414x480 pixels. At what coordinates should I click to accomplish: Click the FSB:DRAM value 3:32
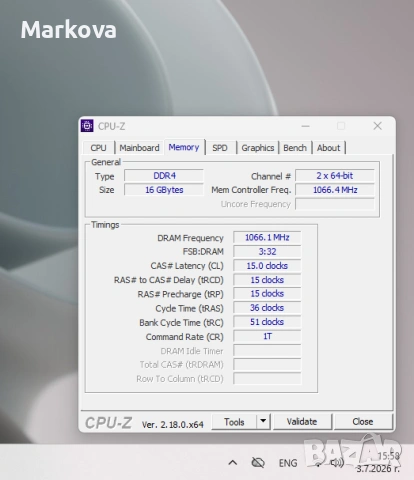tap(267, 252)
